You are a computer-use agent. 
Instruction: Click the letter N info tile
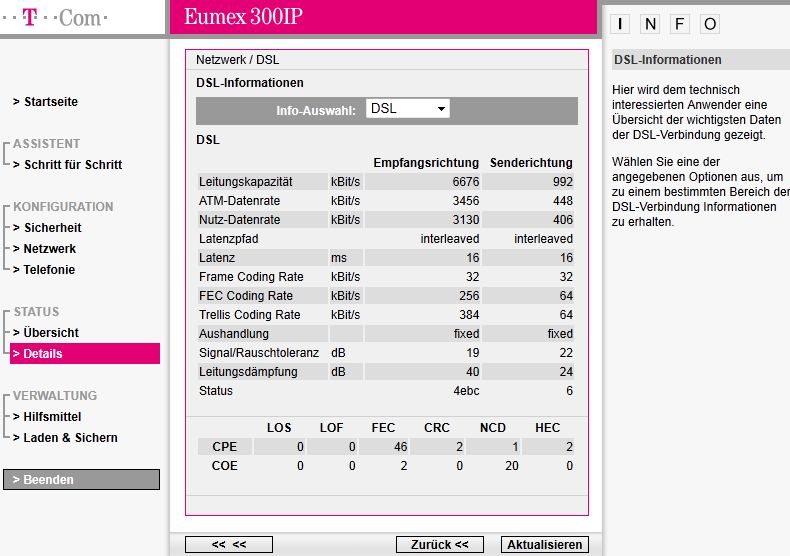point(650,24)
